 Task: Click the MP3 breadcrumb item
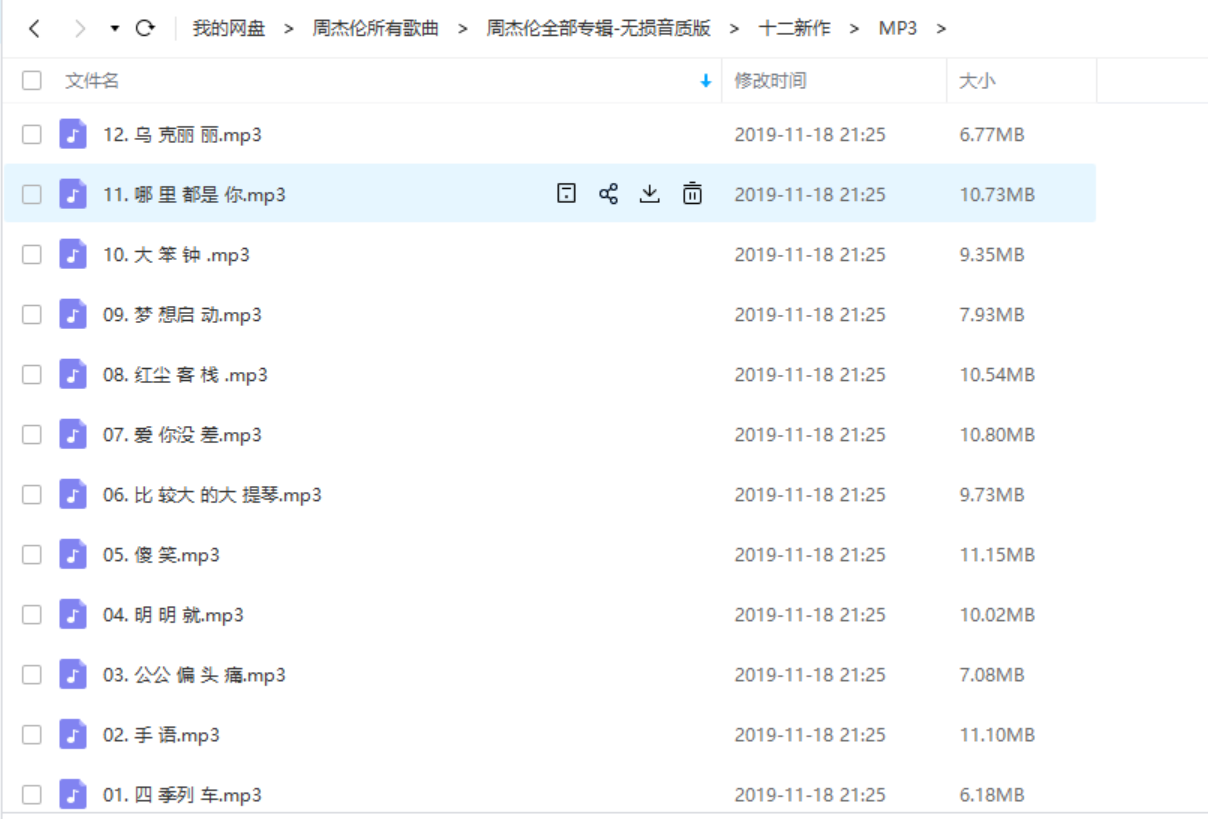898,28
